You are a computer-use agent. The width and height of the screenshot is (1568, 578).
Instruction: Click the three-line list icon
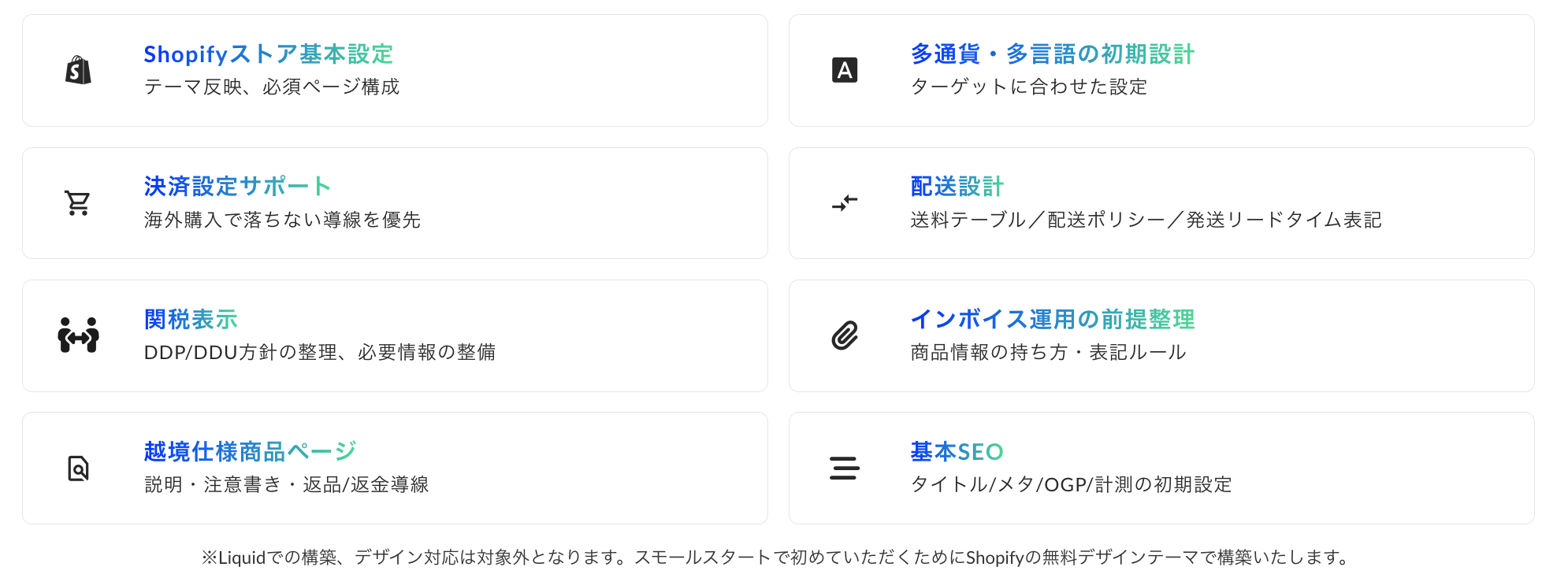click(844, 469)
